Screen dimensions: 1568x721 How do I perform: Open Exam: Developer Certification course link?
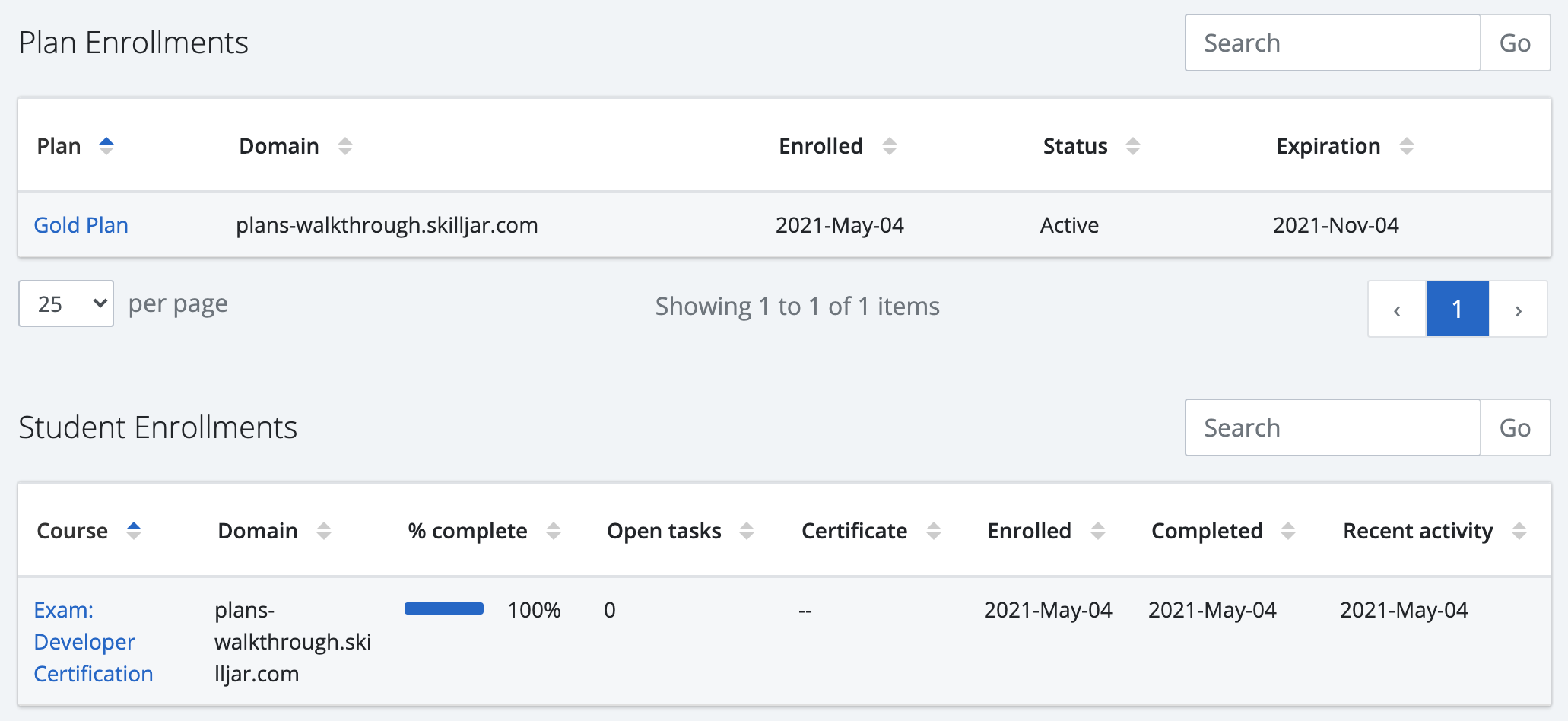pos(93,642)
